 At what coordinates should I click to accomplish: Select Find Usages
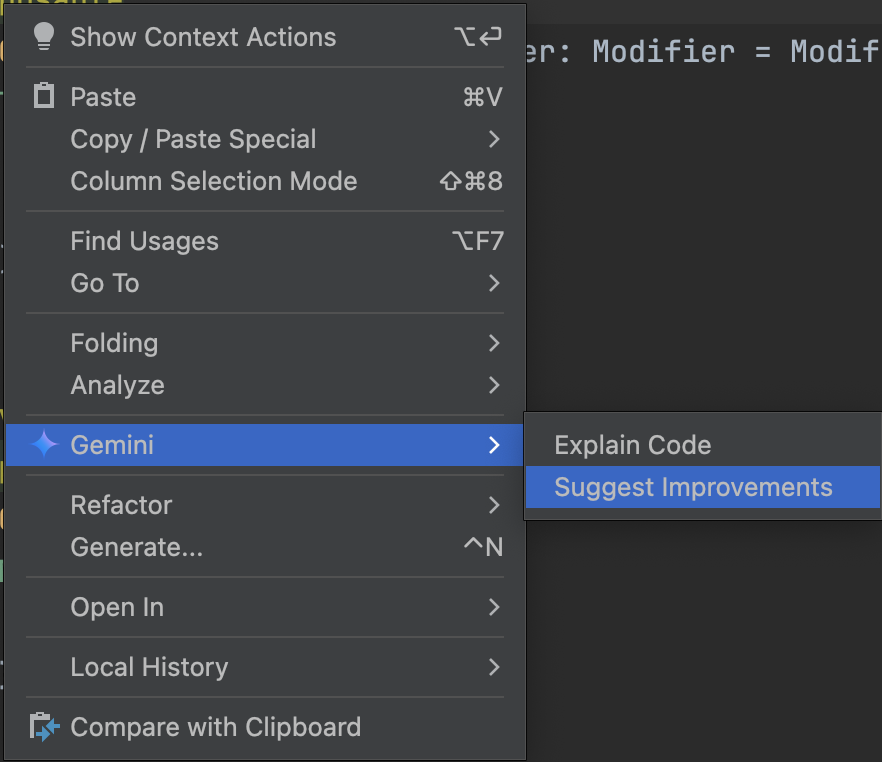point(264,241)
